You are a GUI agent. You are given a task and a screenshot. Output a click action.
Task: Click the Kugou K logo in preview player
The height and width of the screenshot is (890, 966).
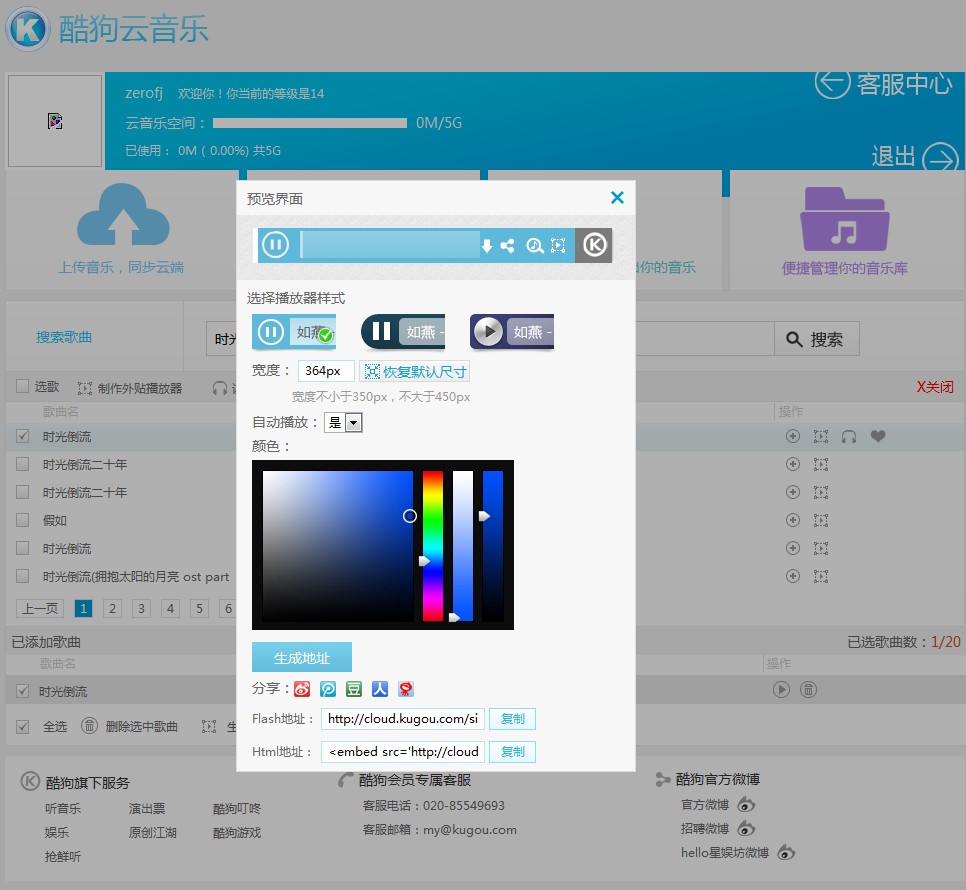[x=595, y=245]
